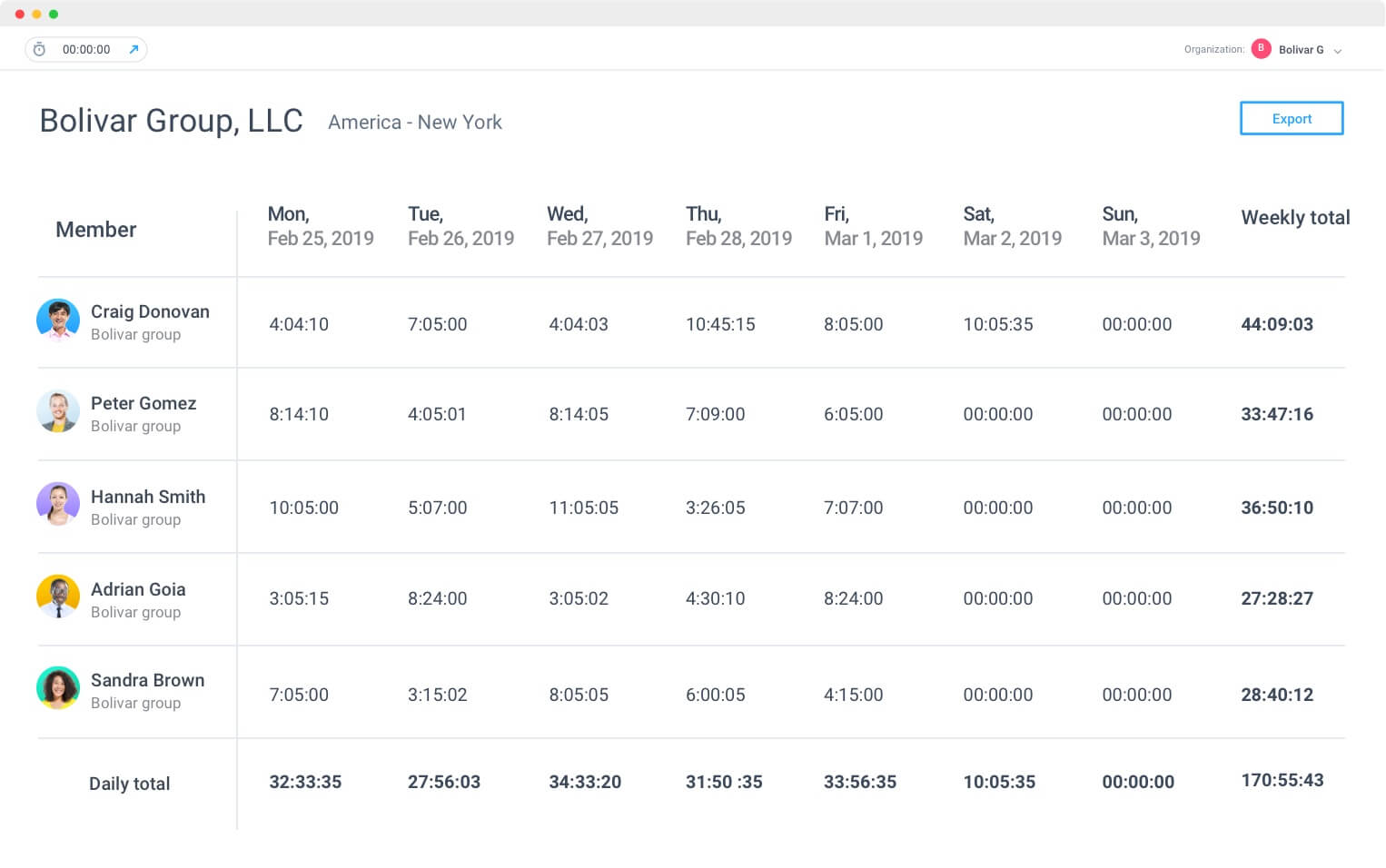Click the Weekly total column header

[1294, 218]
